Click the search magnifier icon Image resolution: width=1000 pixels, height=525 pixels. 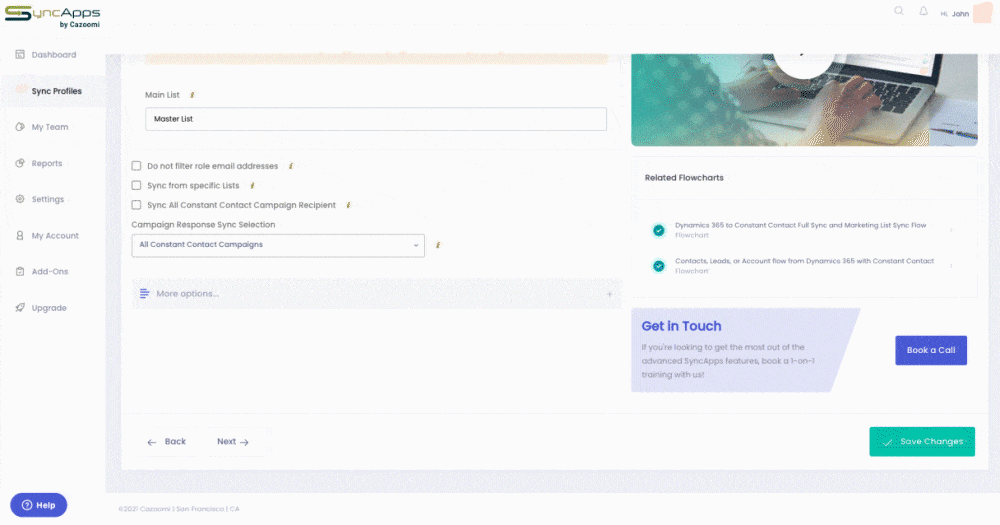coord(899,11)
